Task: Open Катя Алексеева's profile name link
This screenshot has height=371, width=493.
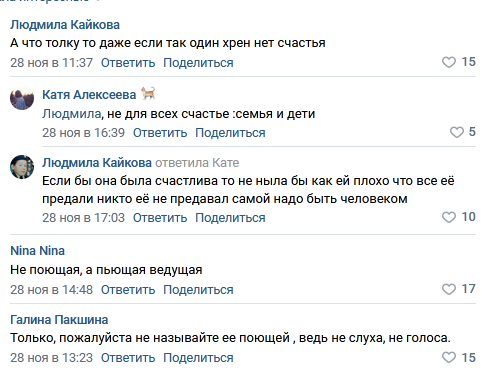Action: click(89, 95)
